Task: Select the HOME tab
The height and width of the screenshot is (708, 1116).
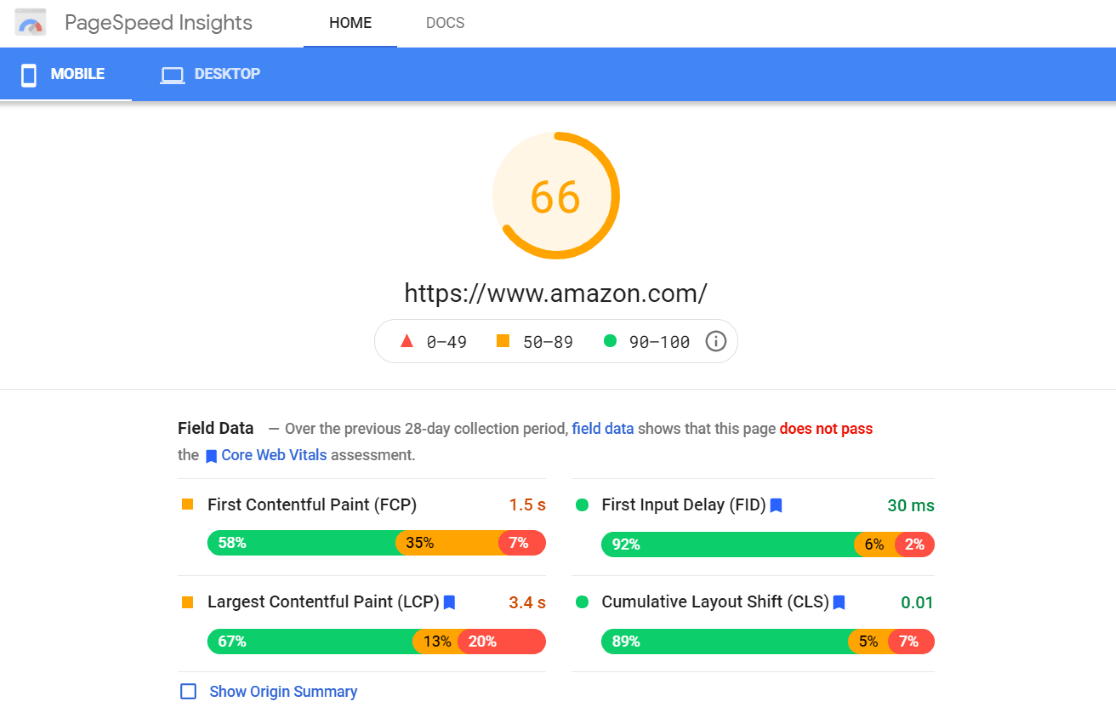Action: [350, 22]
